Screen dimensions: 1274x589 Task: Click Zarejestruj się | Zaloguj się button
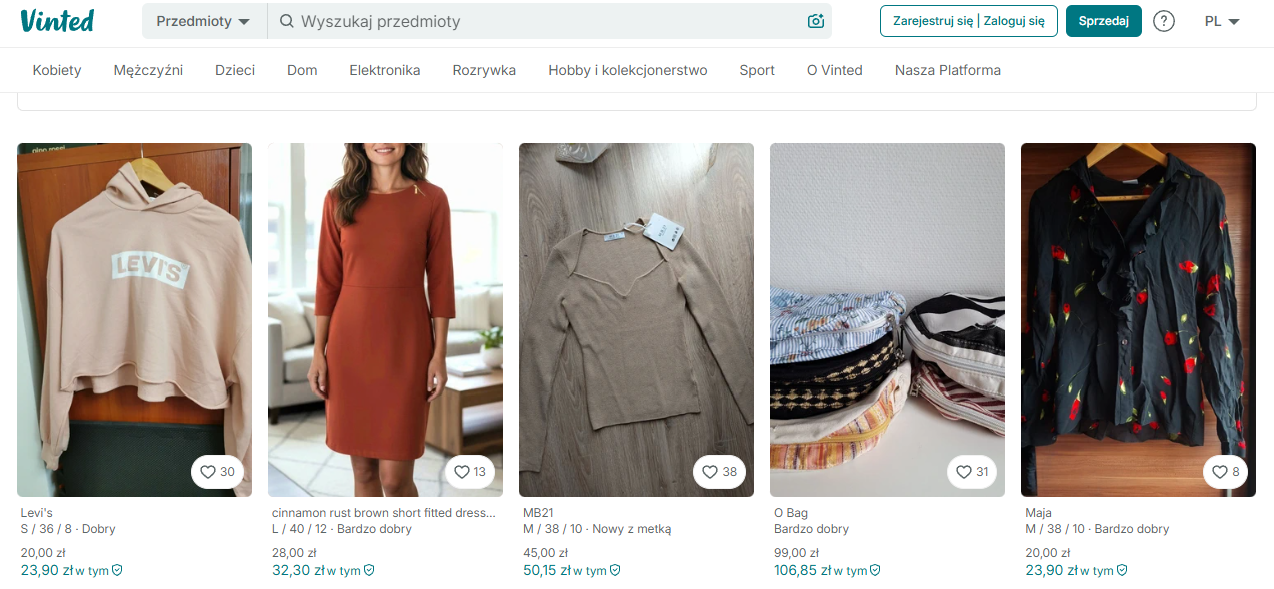coord(968,21)
